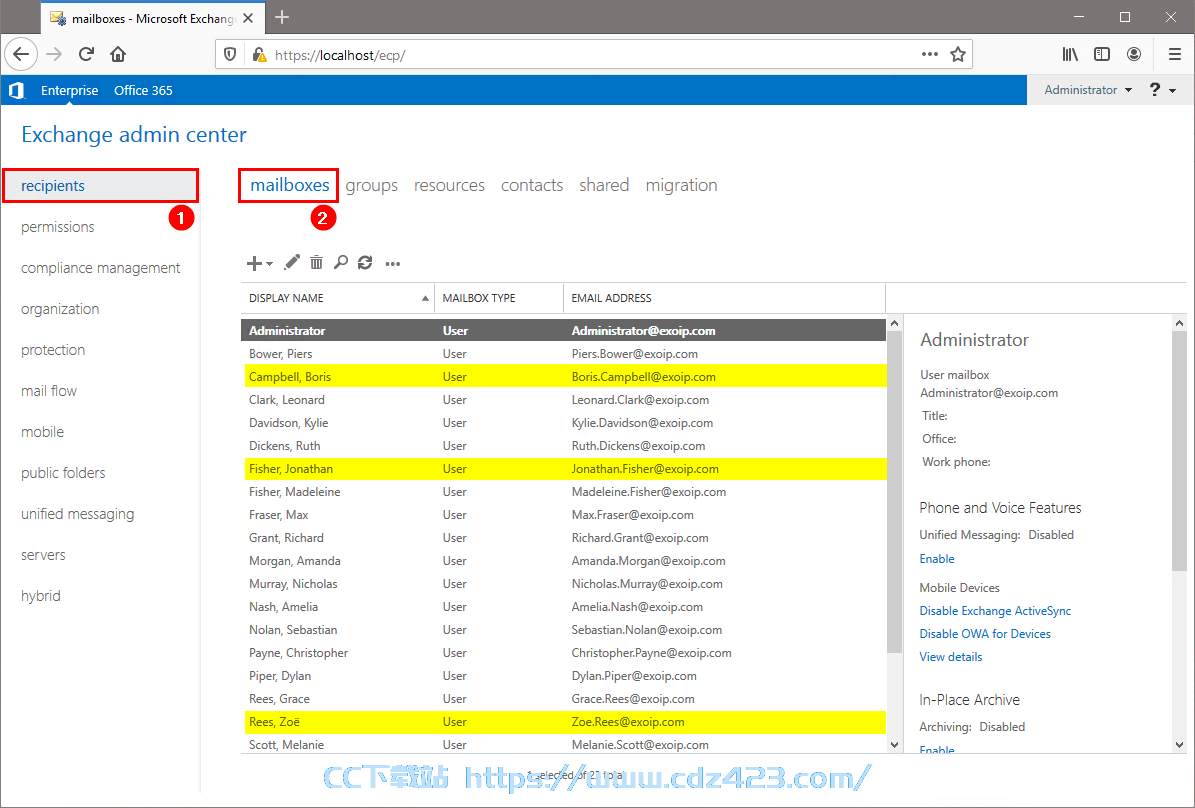Click Disable OWA for Devices link
This screenshot has height=808, width=1195.
tap(985, 633)
